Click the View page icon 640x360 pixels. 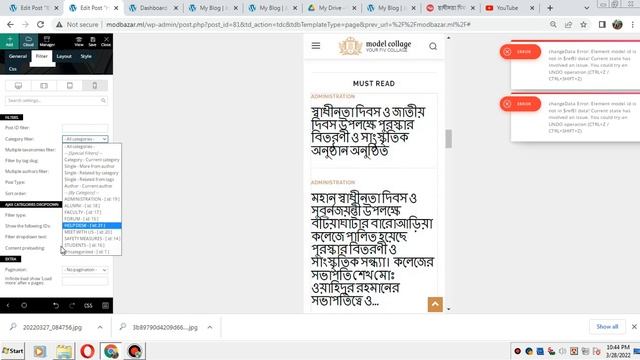79,41
